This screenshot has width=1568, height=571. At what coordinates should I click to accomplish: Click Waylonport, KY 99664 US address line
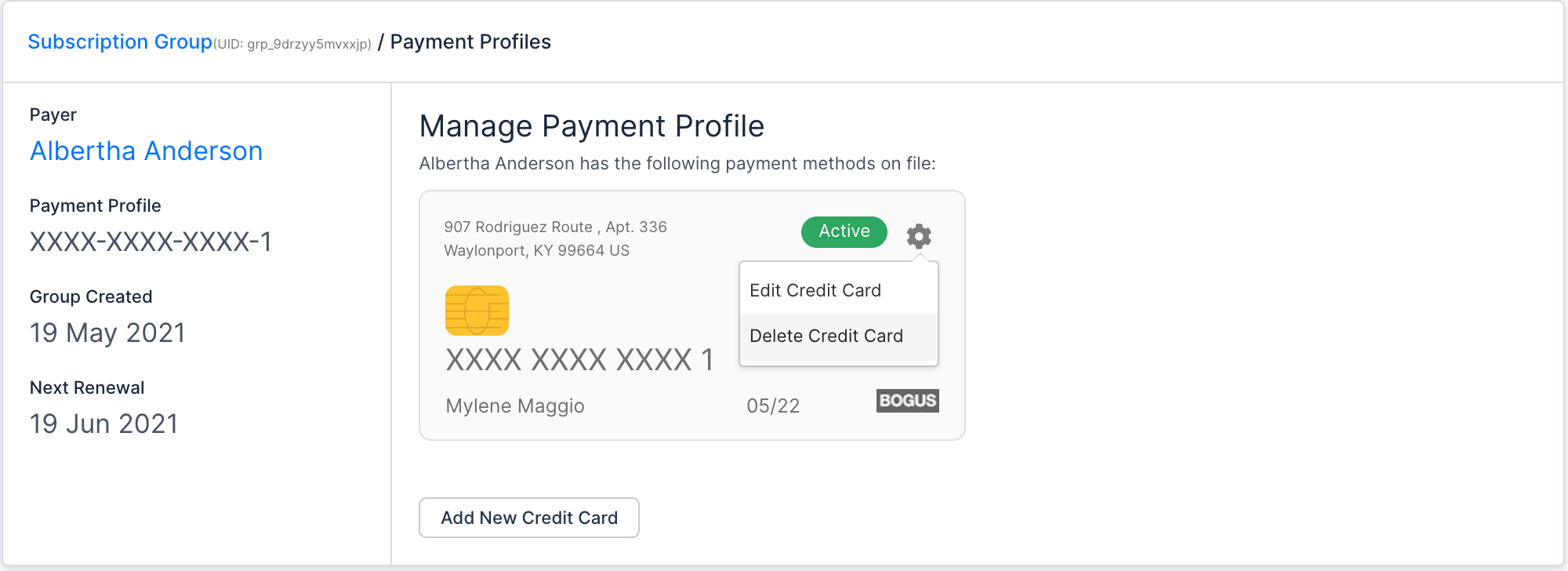[x=537, y=250]
